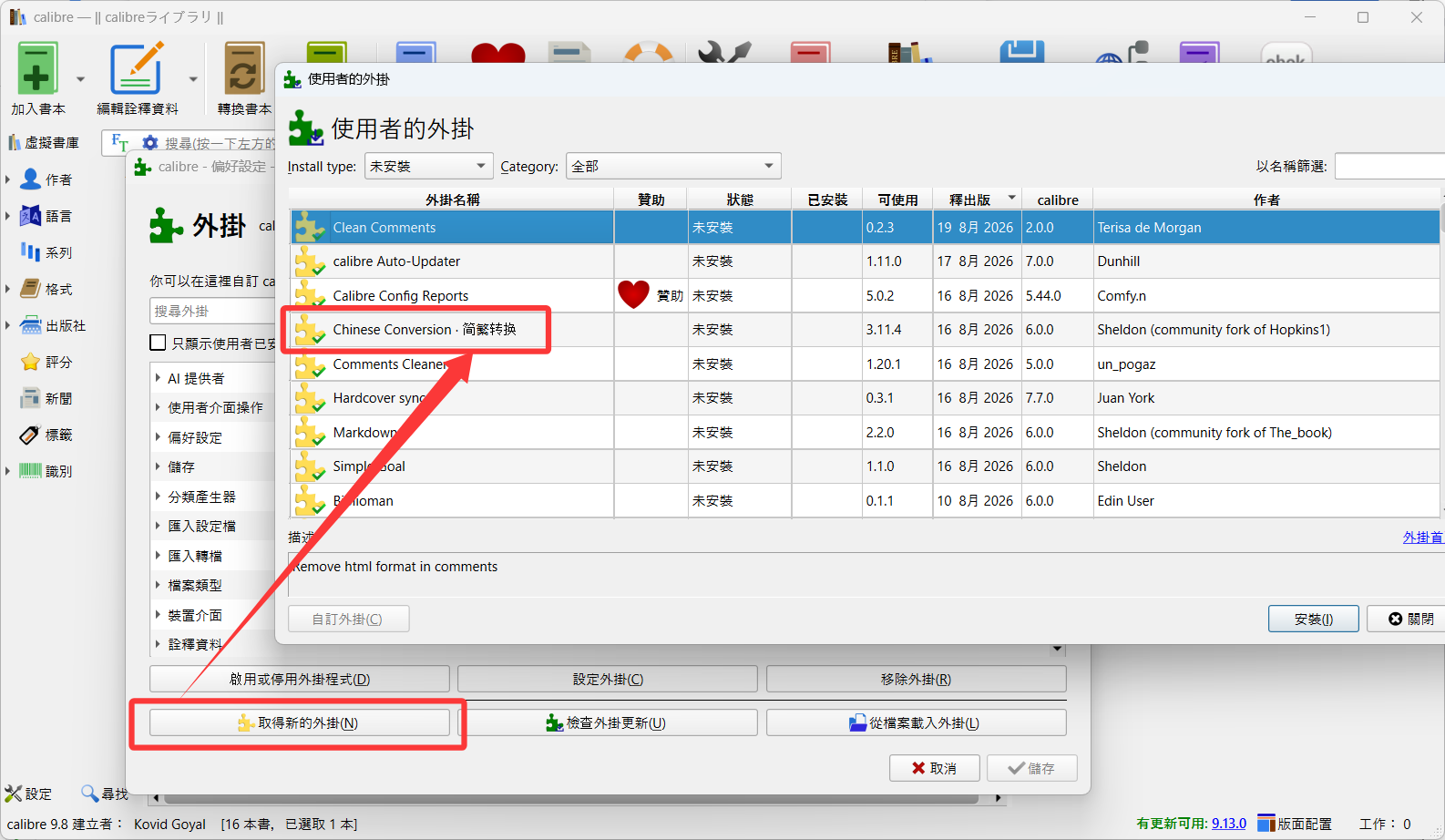Expand the 識別 identifiers category

[7, 471]
